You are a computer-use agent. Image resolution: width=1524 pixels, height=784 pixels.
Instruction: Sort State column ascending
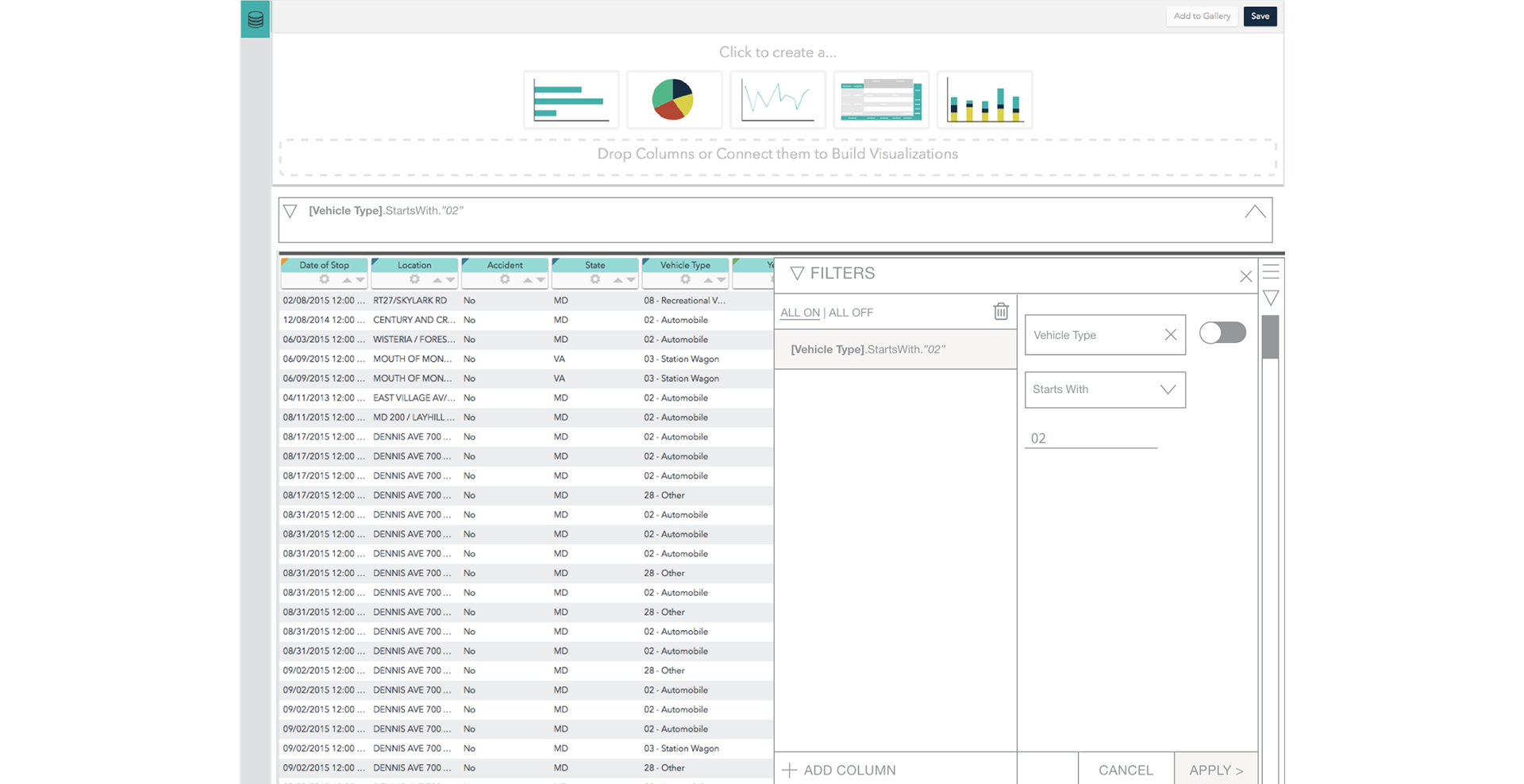point(618,280)
